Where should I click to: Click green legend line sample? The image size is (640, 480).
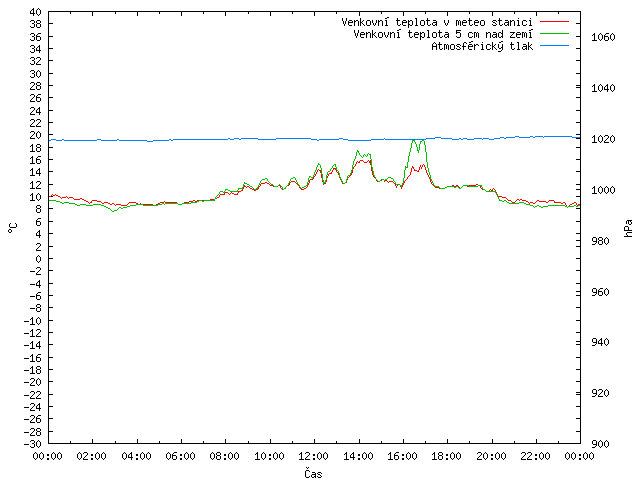coord(554,33)
